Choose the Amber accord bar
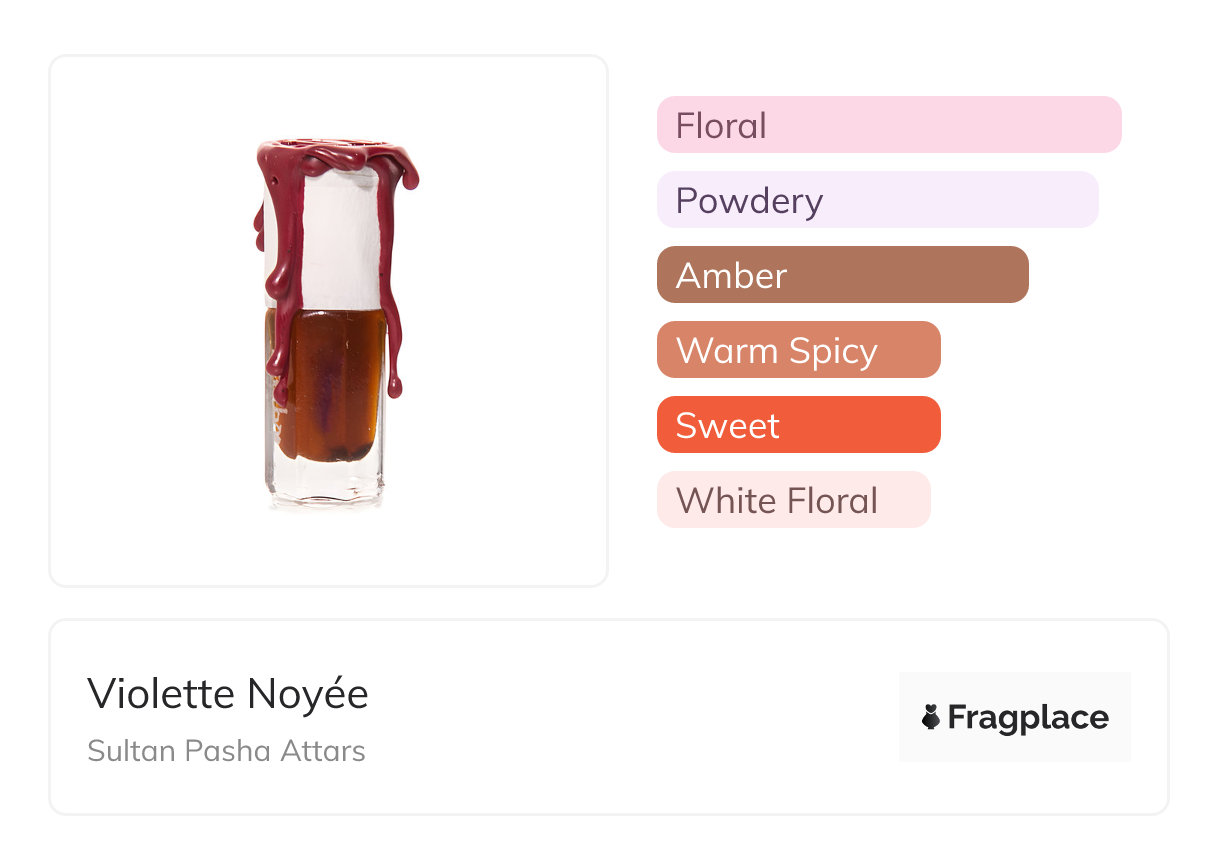The width and height of the screenshot is (1218, 864). (x=842, y=275)
